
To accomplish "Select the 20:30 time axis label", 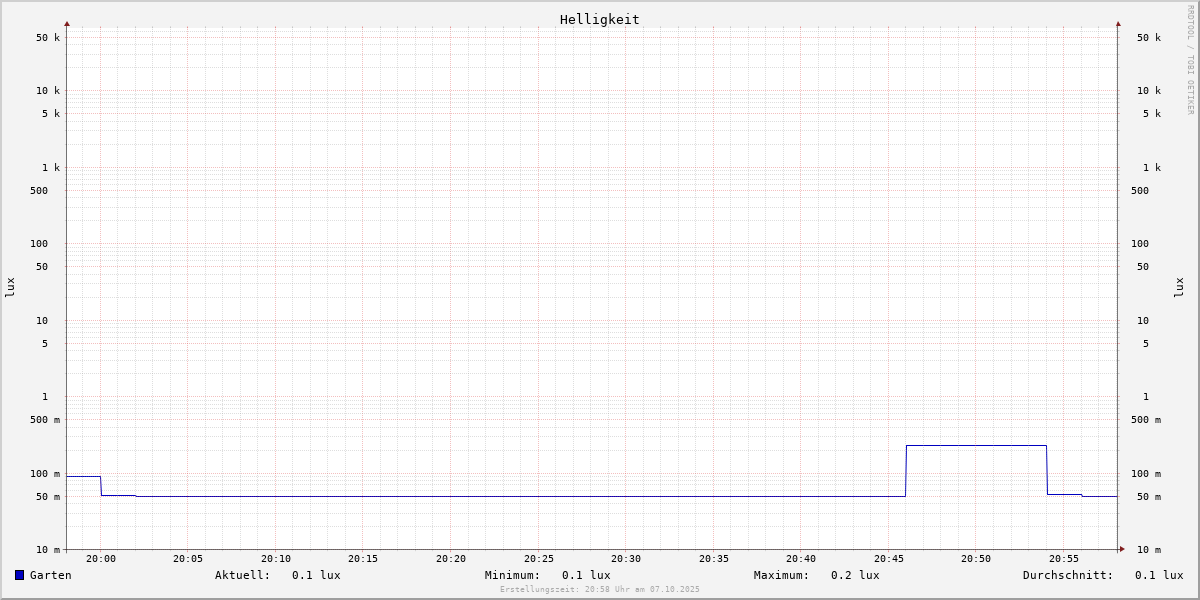I will tap(626, 559).
